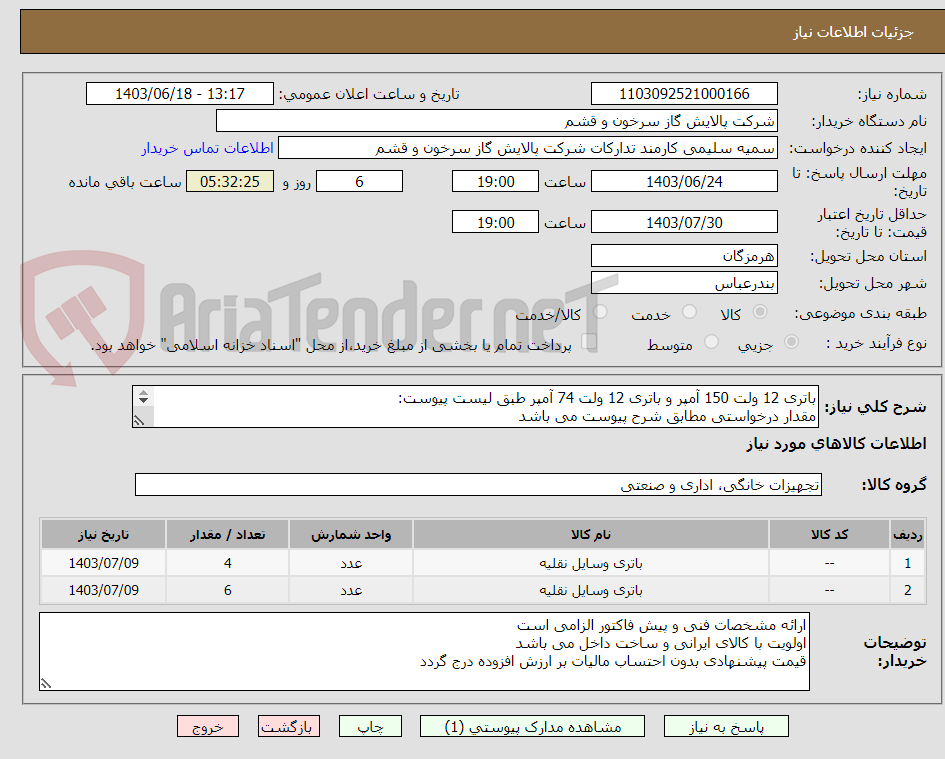
Task: Open اطلاعات تماس خریدار link
Action: (207, 148)
